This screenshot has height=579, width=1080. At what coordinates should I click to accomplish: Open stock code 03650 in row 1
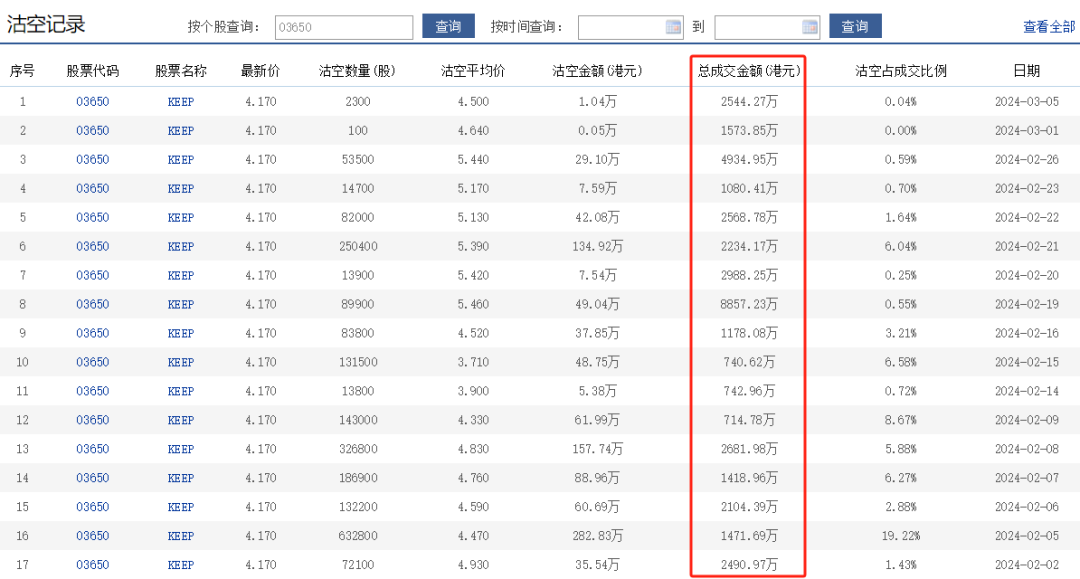(92, 101)
